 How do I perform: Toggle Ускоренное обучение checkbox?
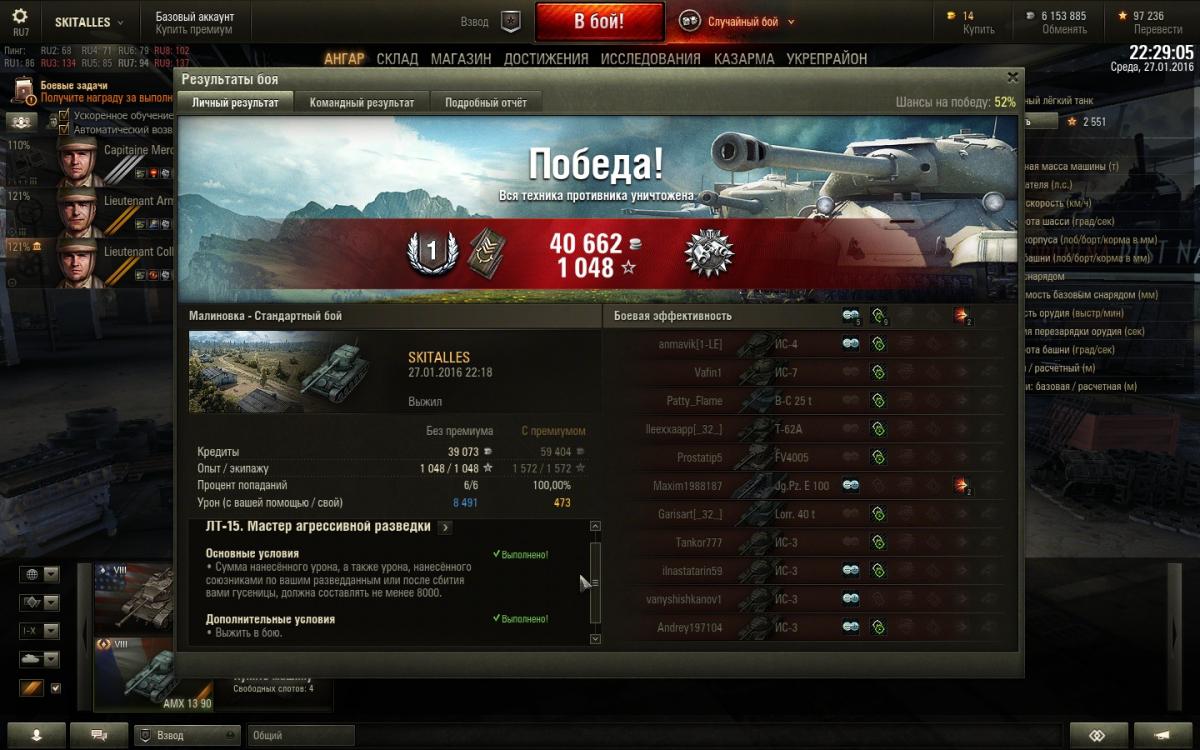coord(64,116)
